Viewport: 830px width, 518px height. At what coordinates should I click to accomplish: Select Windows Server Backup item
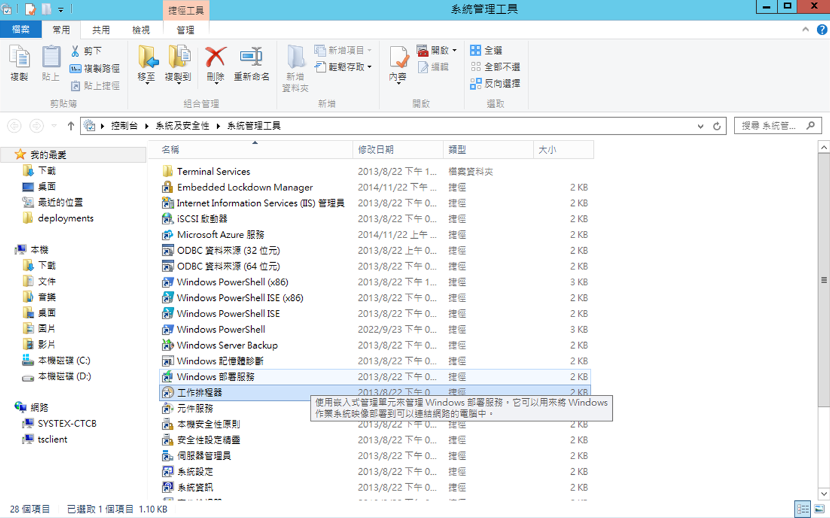click(220, 345)
